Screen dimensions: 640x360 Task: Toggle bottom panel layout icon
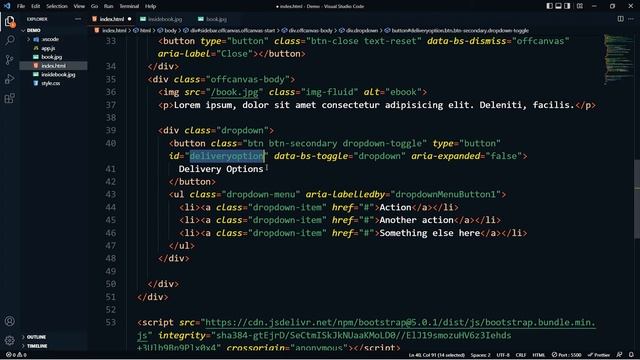click(x=558, y=6)
